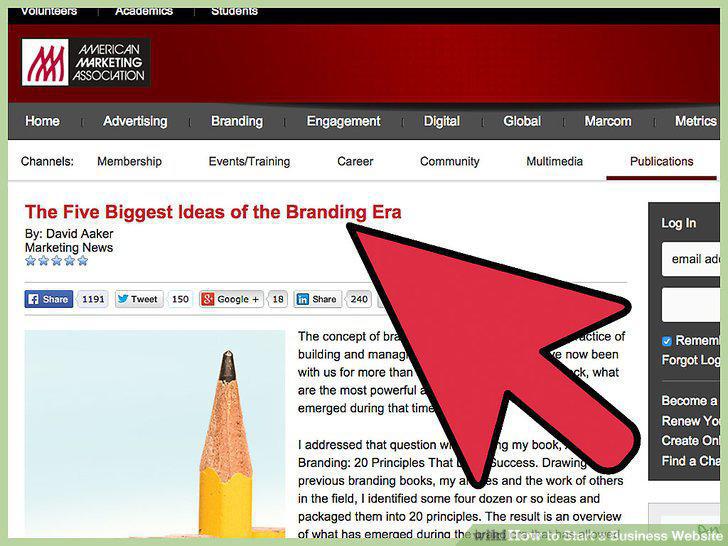Screen dimensions: 728x546
Task: Click the Renew Your membership link
Action: point(690,421)
